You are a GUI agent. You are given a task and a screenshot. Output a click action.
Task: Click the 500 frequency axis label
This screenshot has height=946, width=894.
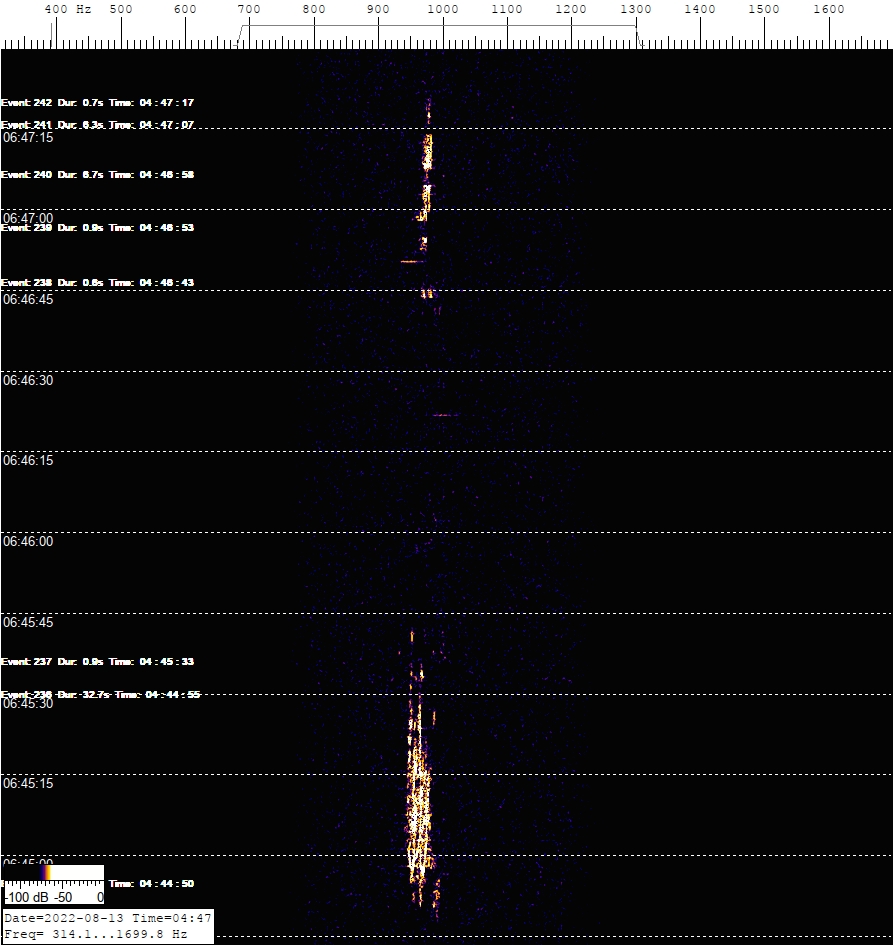coord(121,9)
